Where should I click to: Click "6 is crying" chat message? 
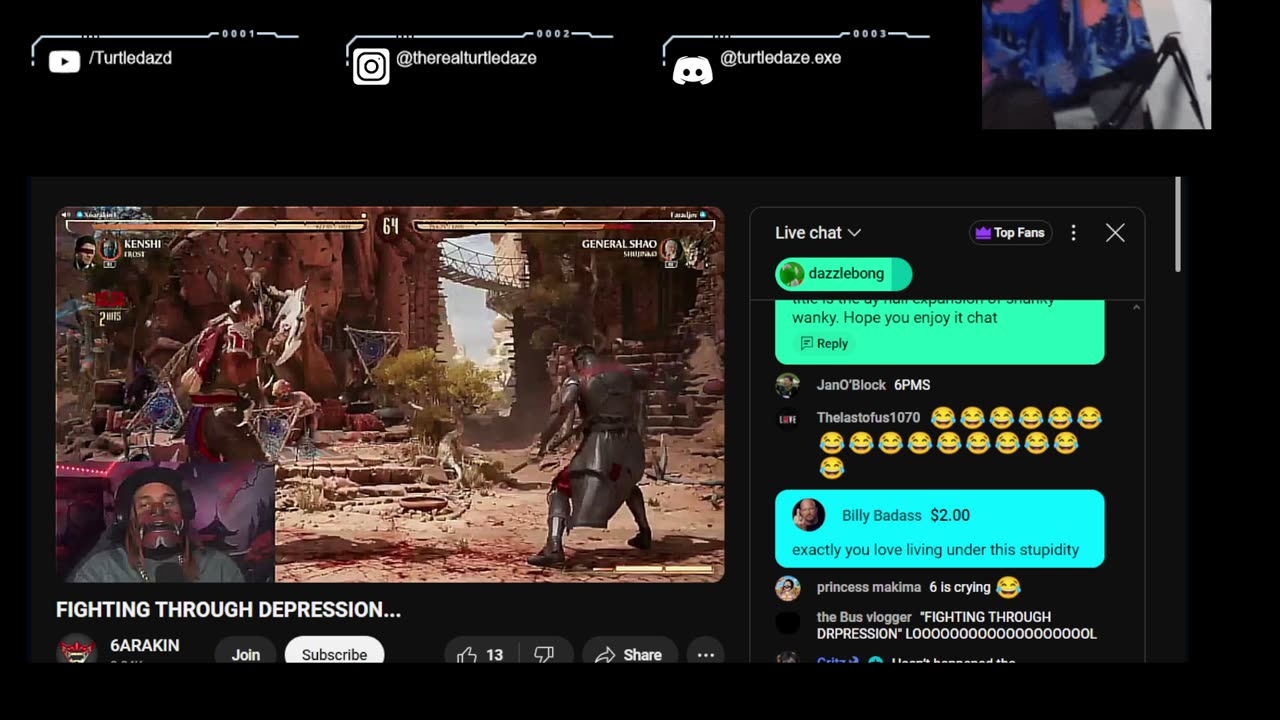click(x=959, y=587)
